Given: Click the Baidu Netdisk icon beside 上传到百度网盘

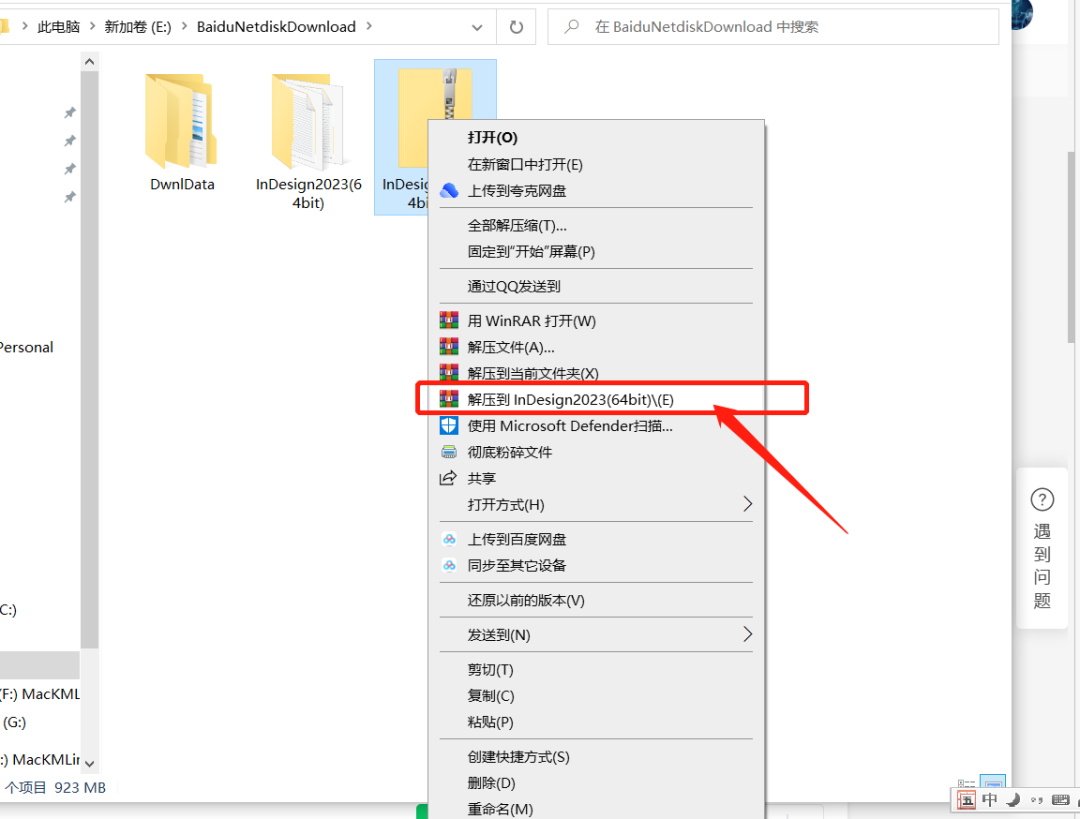Looking at the screenshot, I should [450, 538].
